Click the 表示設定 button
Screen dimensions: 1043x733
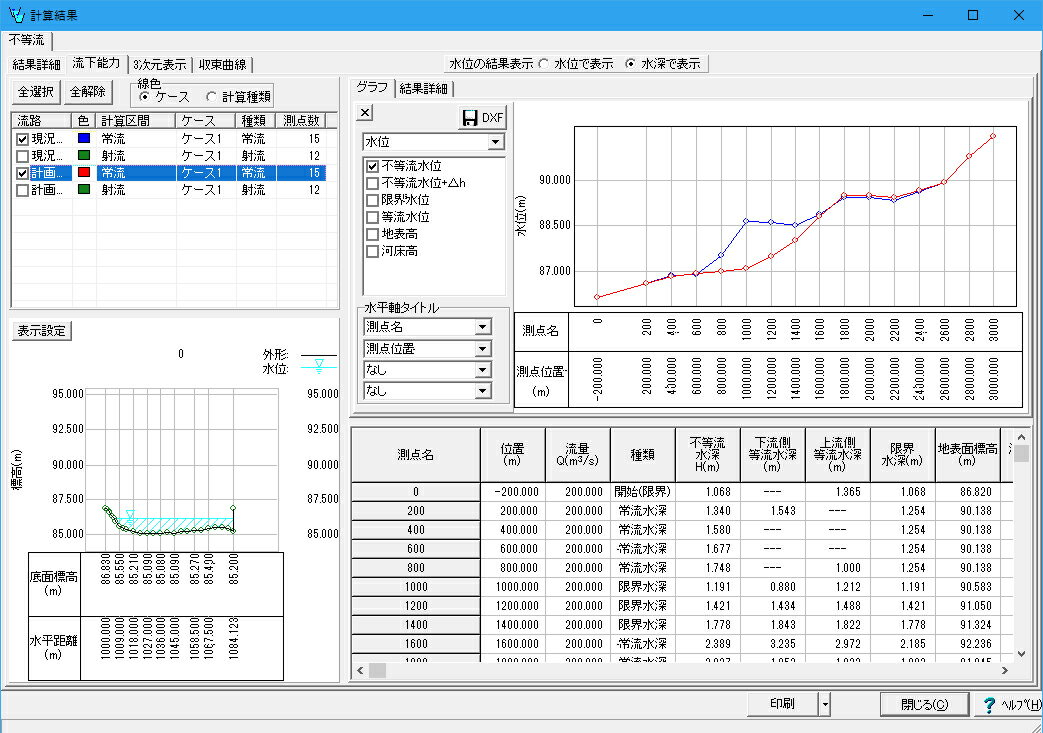click(41, 331)
